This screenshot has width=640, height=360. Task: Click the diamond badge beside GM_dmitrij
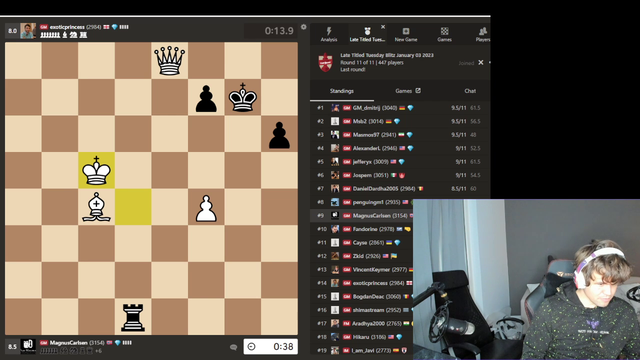pyautogui.click(x=410, y=108)
